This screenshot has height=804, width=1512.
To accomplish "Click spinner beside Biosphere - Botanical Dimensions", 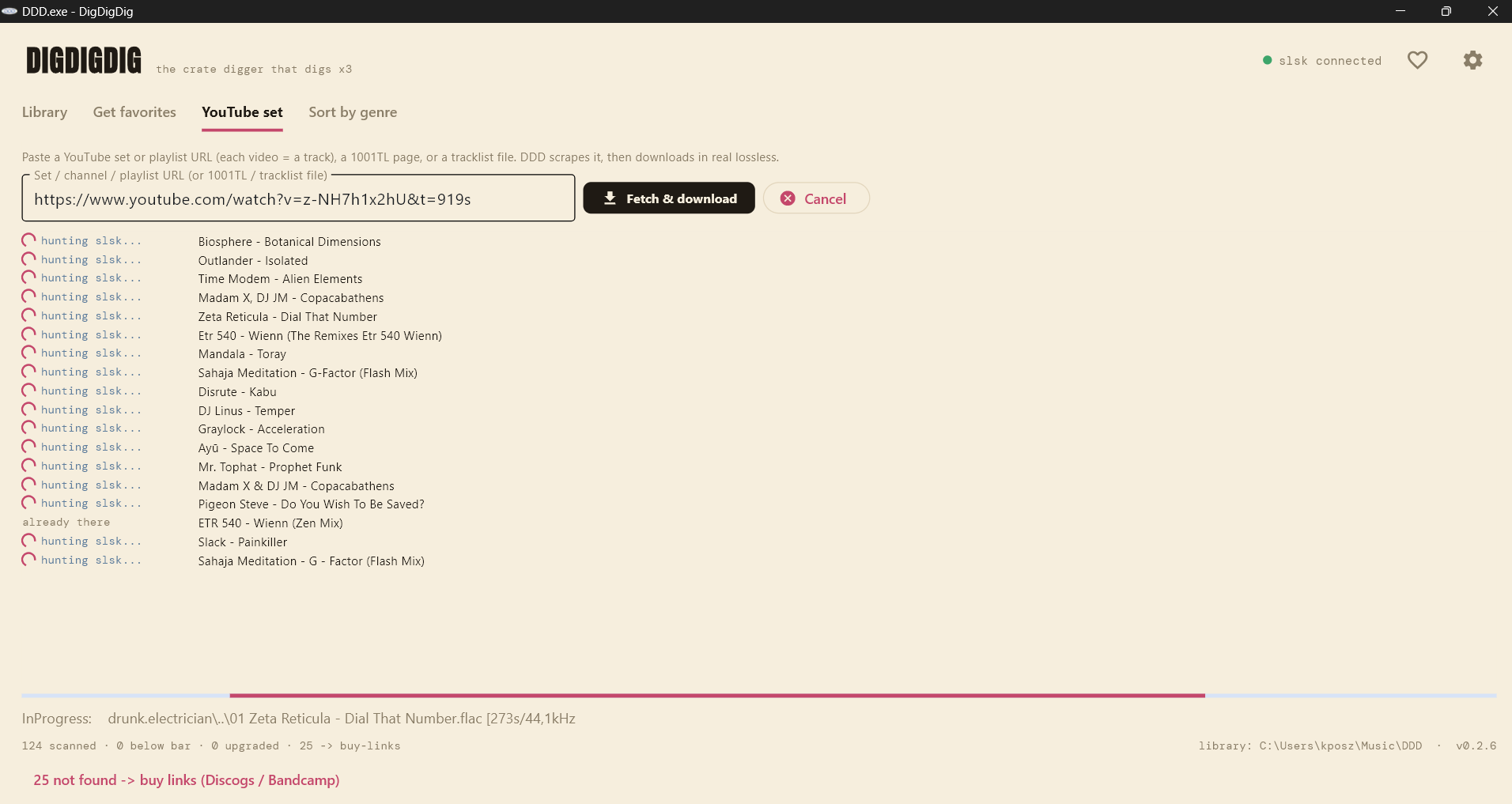I will point(29,240).
